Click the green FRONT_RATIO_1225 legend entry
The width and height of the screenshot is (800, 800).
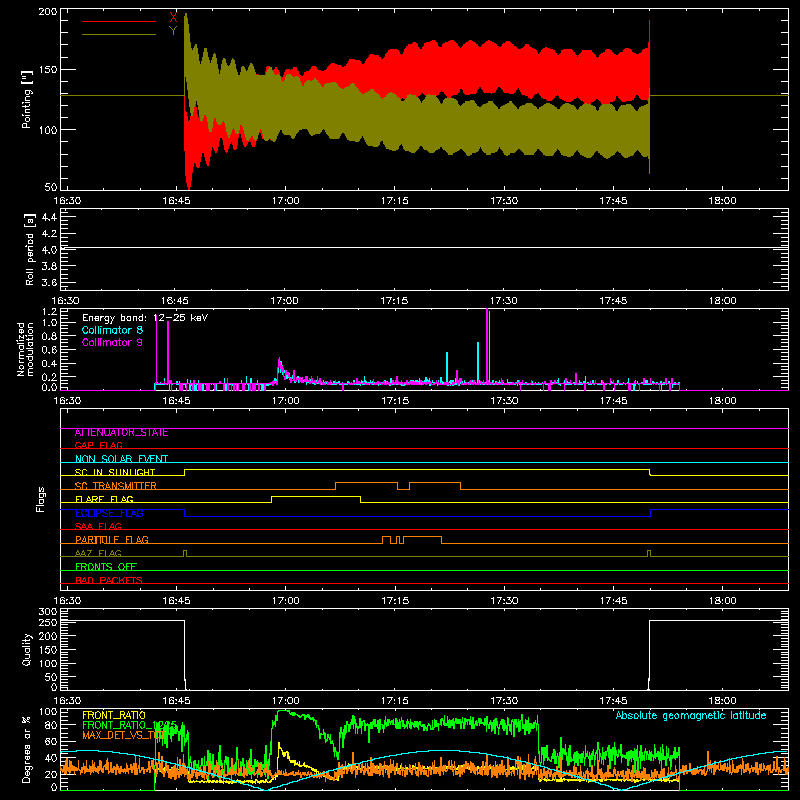pos(130,725)
